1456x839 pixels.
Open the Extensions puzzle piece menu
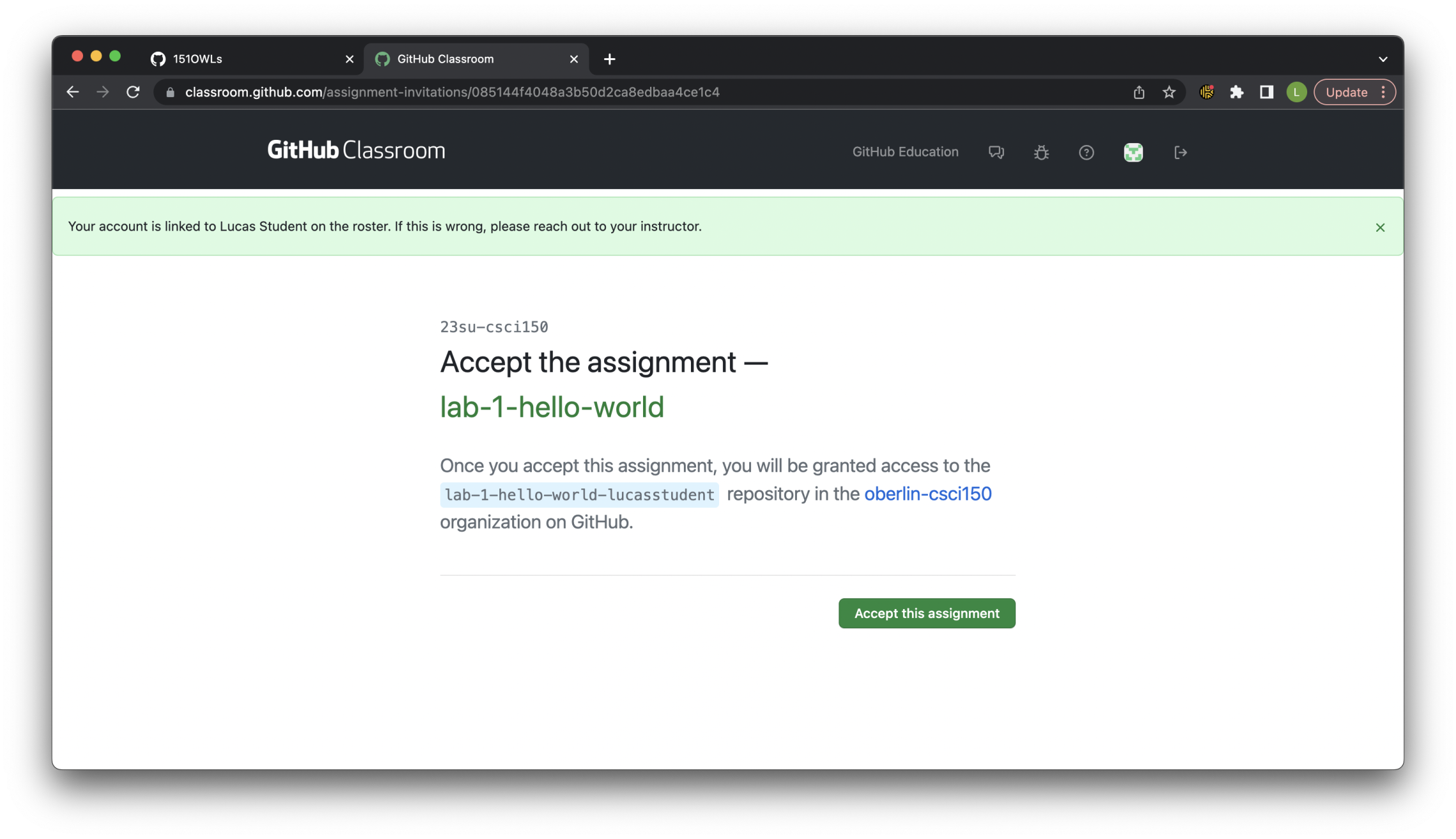pyautogui.click(x=1236, y=92)
